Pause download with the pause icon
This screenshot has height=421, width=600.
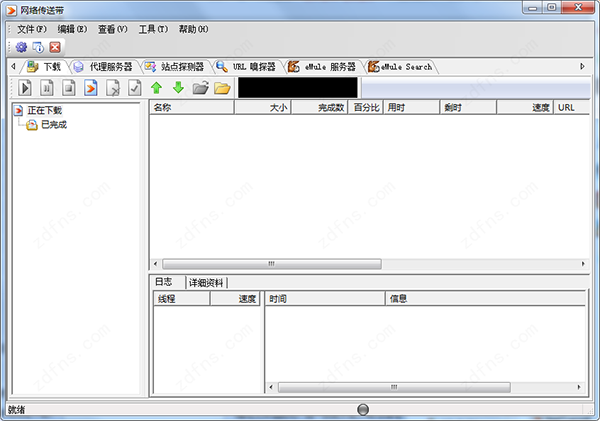(46, 89)
